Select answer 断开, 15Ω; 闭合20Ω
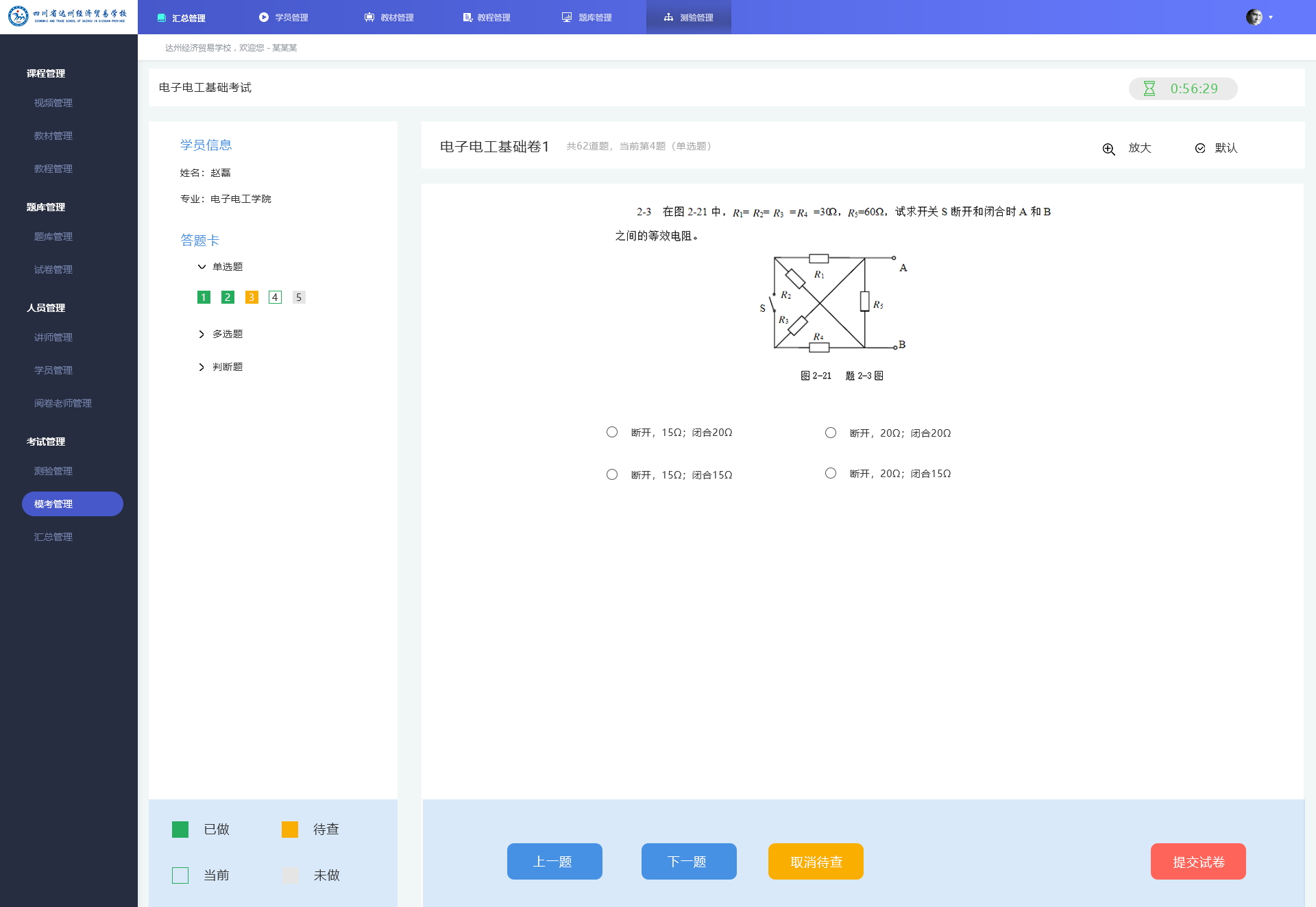 tap(612, 432)
